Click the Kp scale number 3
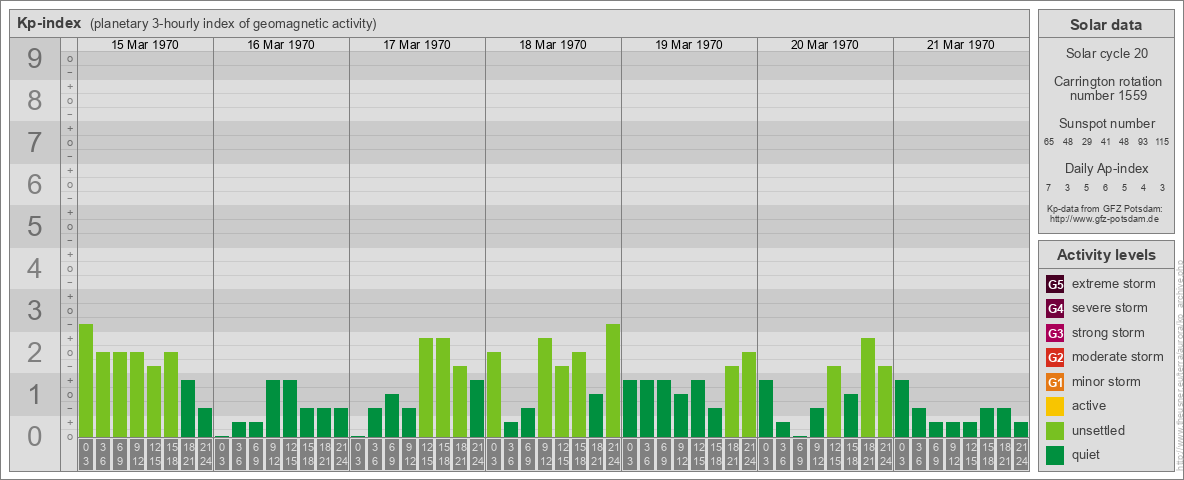Viewport: 1184px width, 480px height. click(35, 310)
